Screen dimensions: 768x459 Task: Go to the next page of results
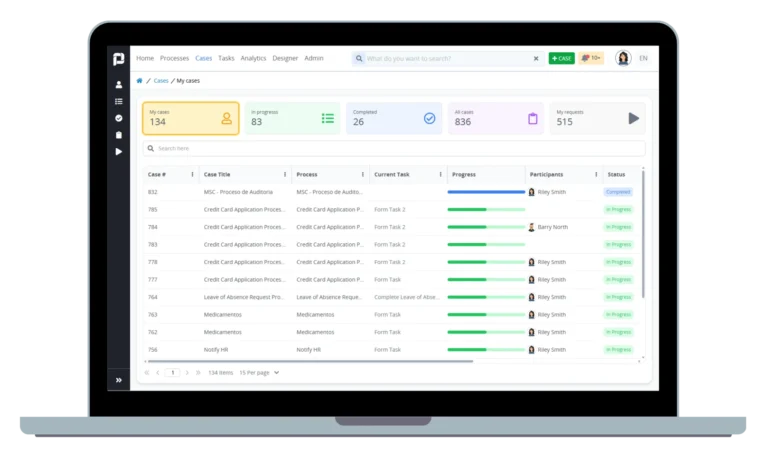tap(187, 373)
